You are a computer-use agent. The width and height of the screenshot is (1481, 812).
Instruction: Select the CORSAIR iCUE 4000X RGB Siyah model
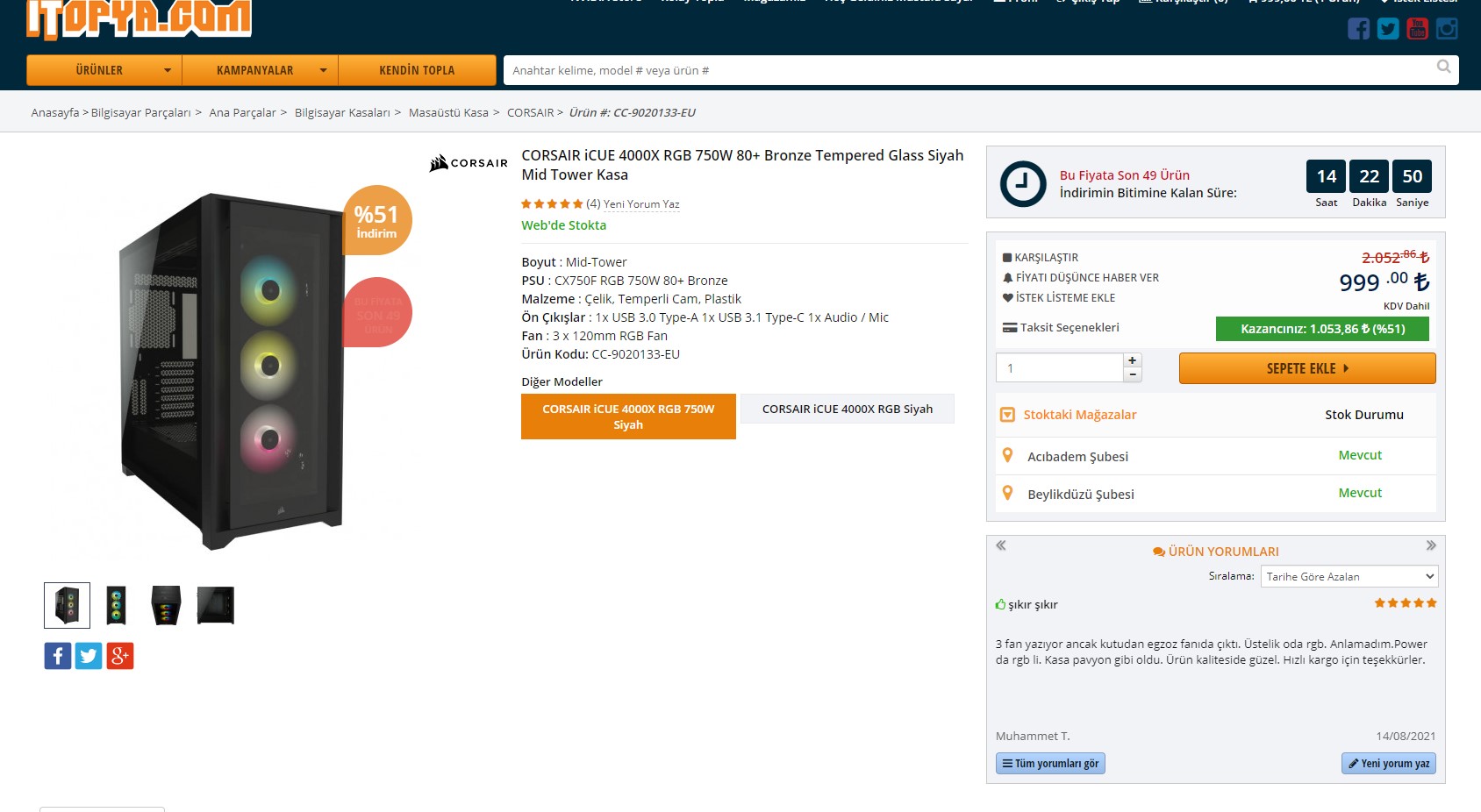847,410
